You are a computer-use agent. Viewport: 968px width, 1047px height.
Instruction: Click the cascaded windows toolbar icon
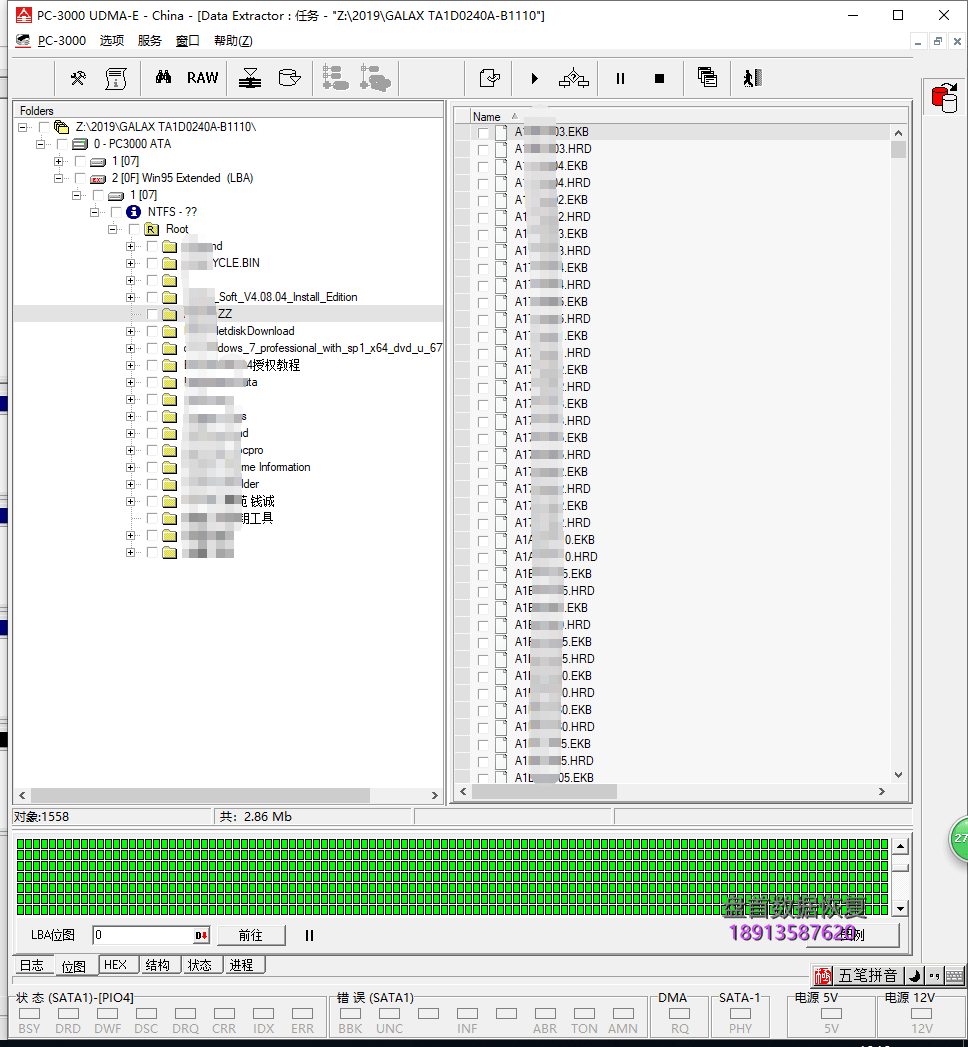pyautogui.click(x=707, y=77)
